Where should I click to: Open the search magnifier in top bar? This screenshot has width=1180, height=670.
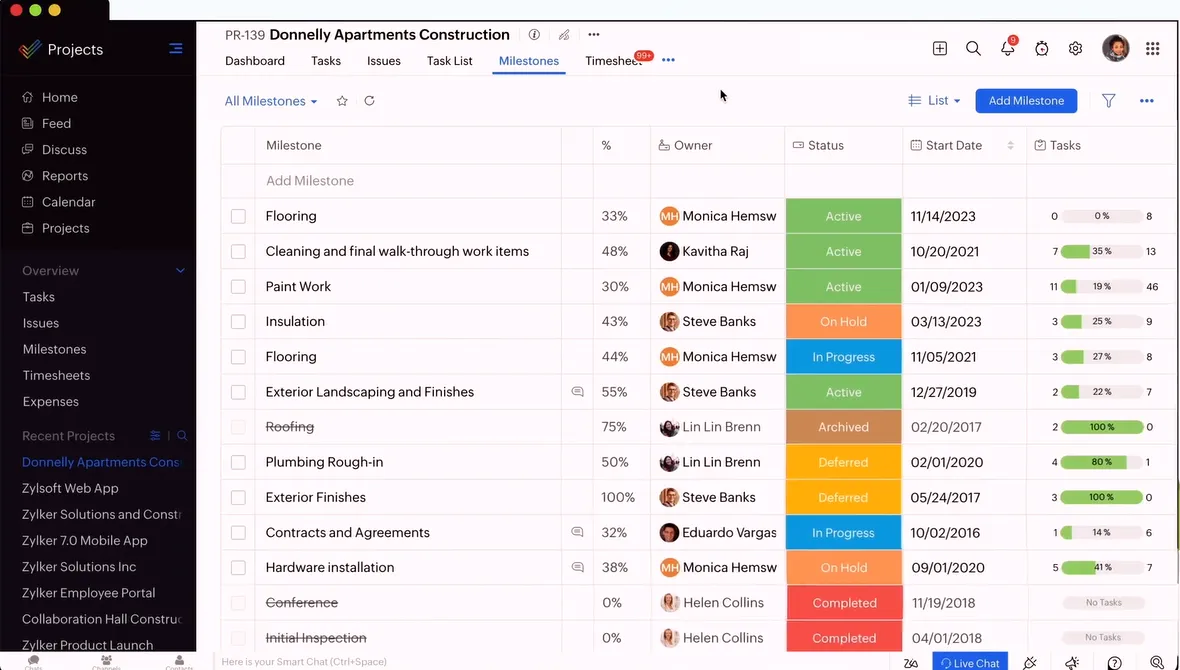coord(973,48)
